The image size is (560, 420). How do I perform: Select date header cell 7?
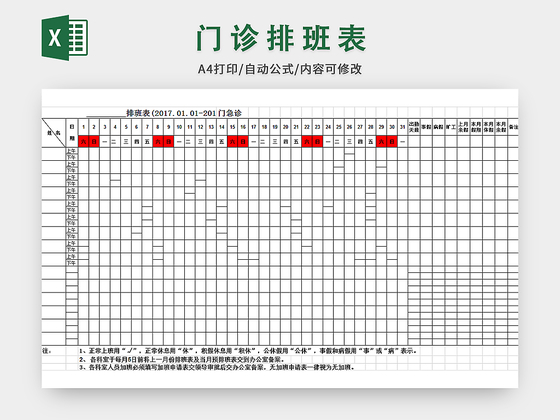pos(147,127)
